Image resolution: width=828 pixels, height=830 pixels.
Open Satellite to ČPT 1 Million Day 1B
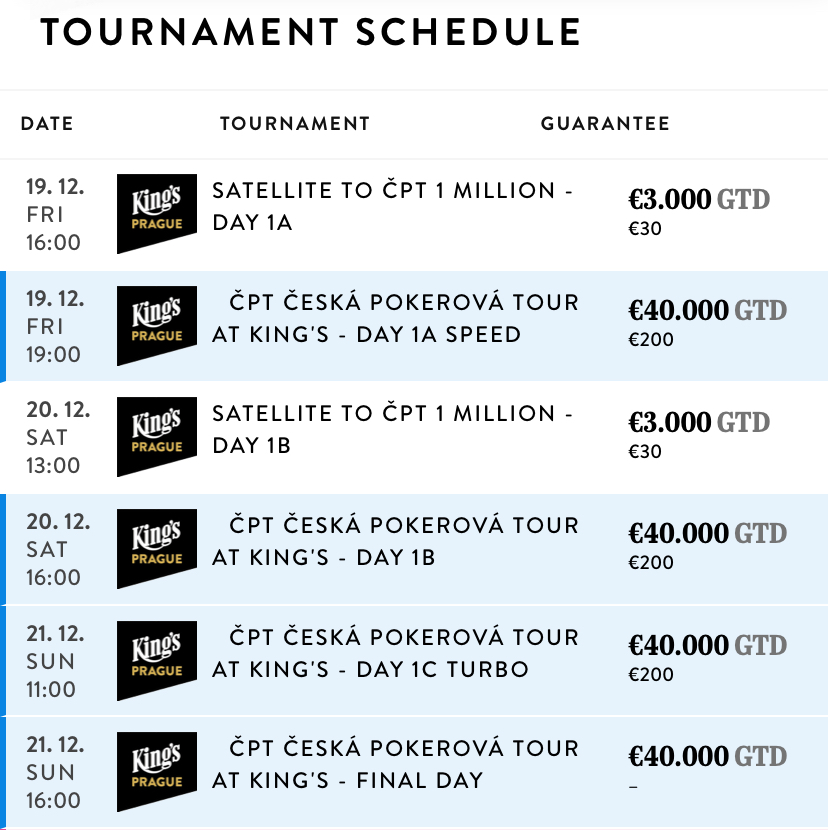[393, 429]
